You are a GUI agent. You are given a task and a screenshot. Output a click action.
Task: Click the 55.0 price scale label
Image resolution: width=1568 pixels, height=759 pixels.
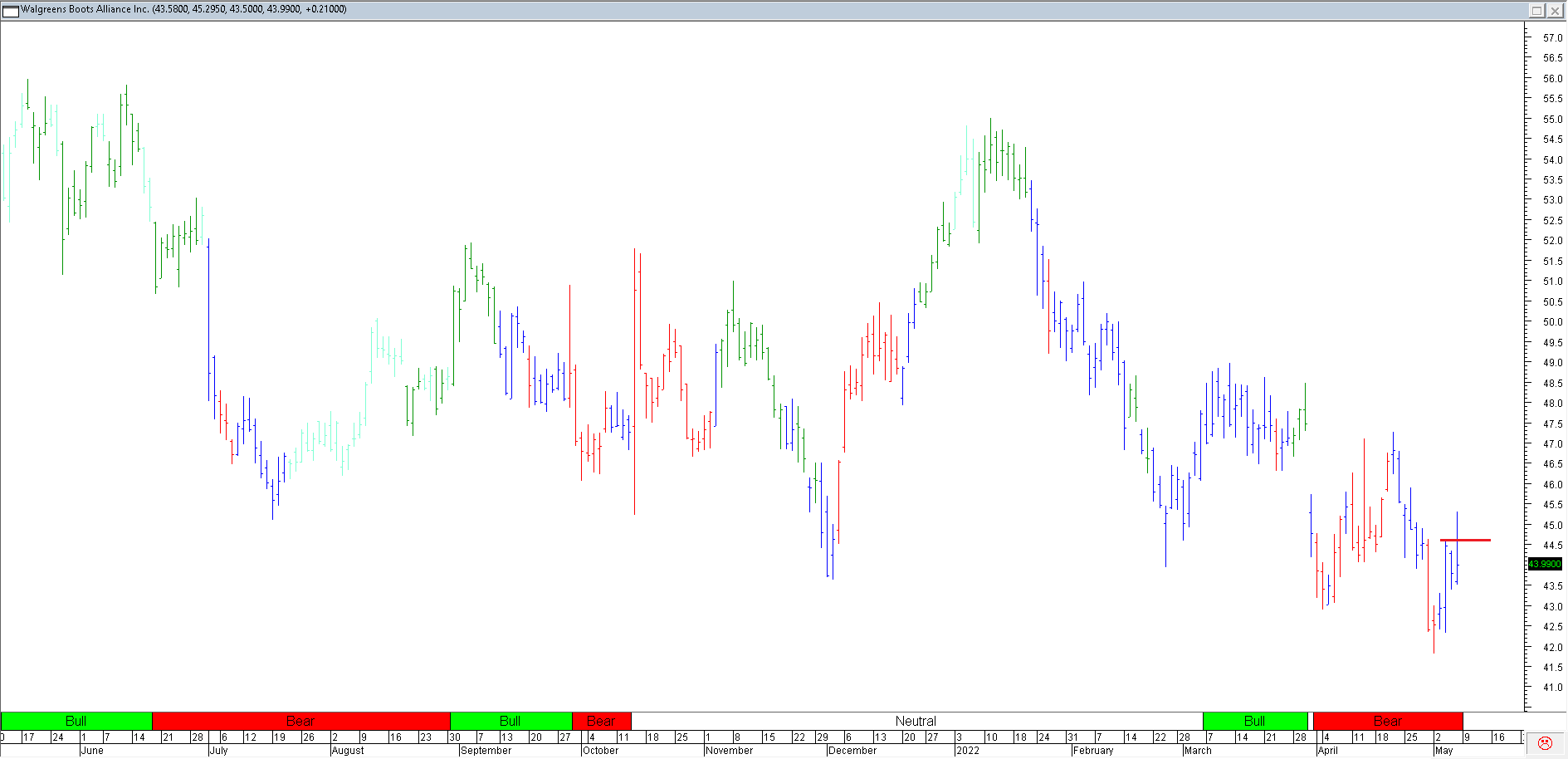(x=1552, y=120)
